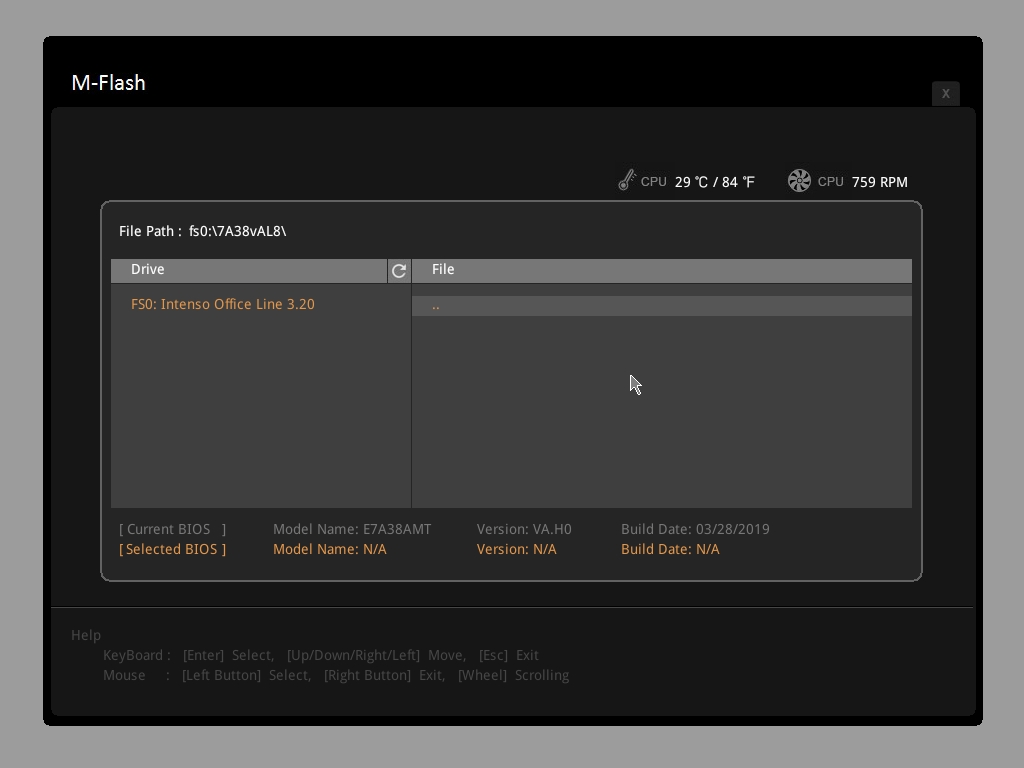Click the [Current BIOS] label
Screen dimensions: 1024x768
172,529
